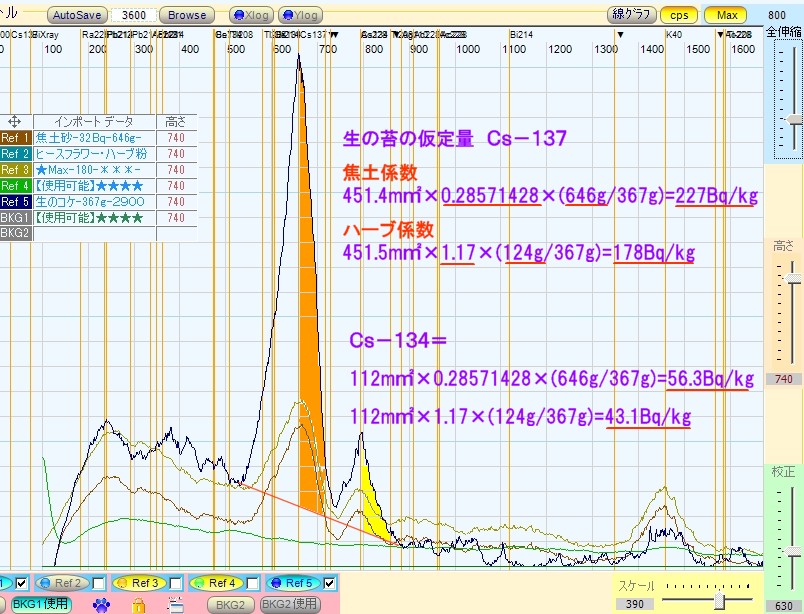Select the BKG1 row label
The height and width of the screenshot is (614, 804).
tap(15, 217)
